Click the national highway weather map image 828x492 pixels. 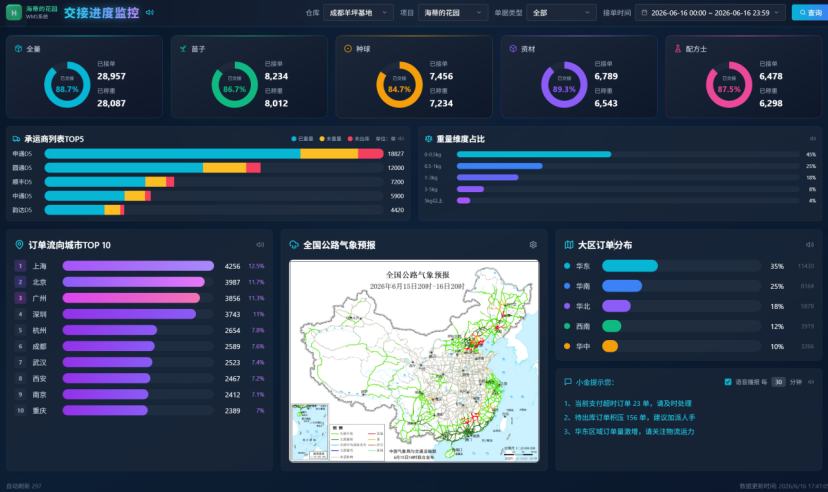point(414,361)
